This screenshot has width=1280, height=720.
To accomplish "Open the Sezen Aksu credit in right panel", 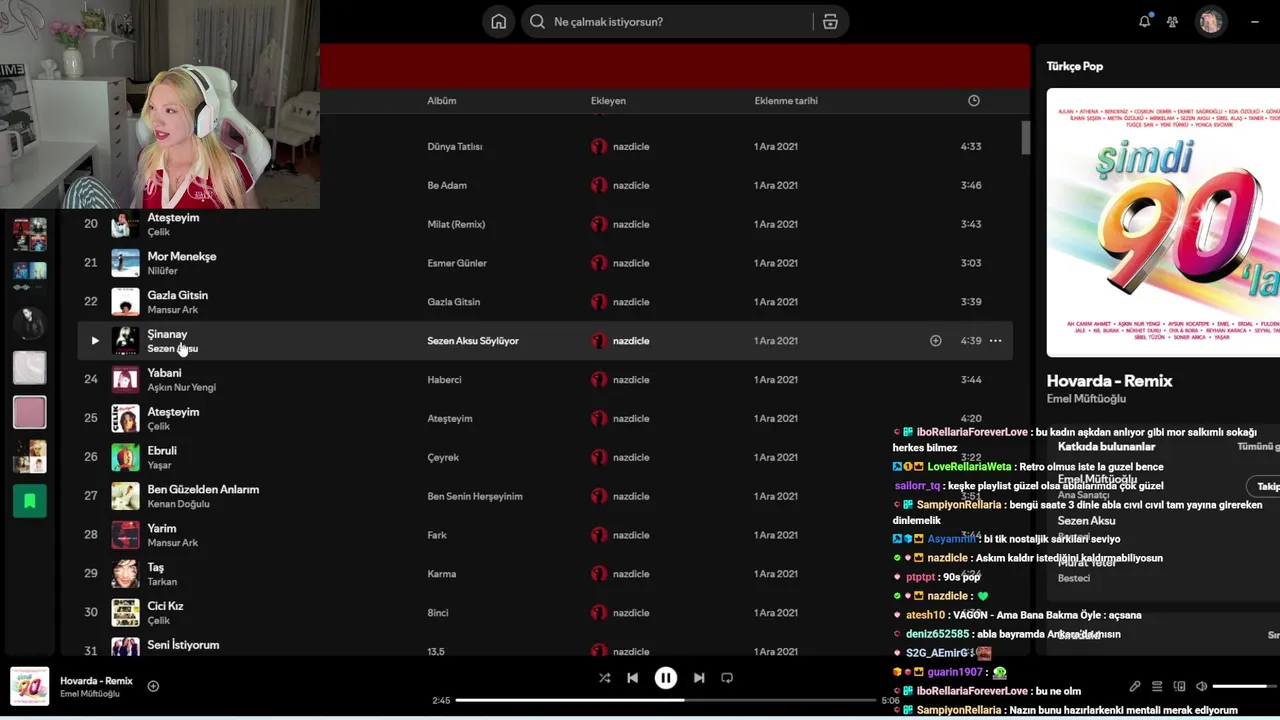I will tap(1086, 521).
